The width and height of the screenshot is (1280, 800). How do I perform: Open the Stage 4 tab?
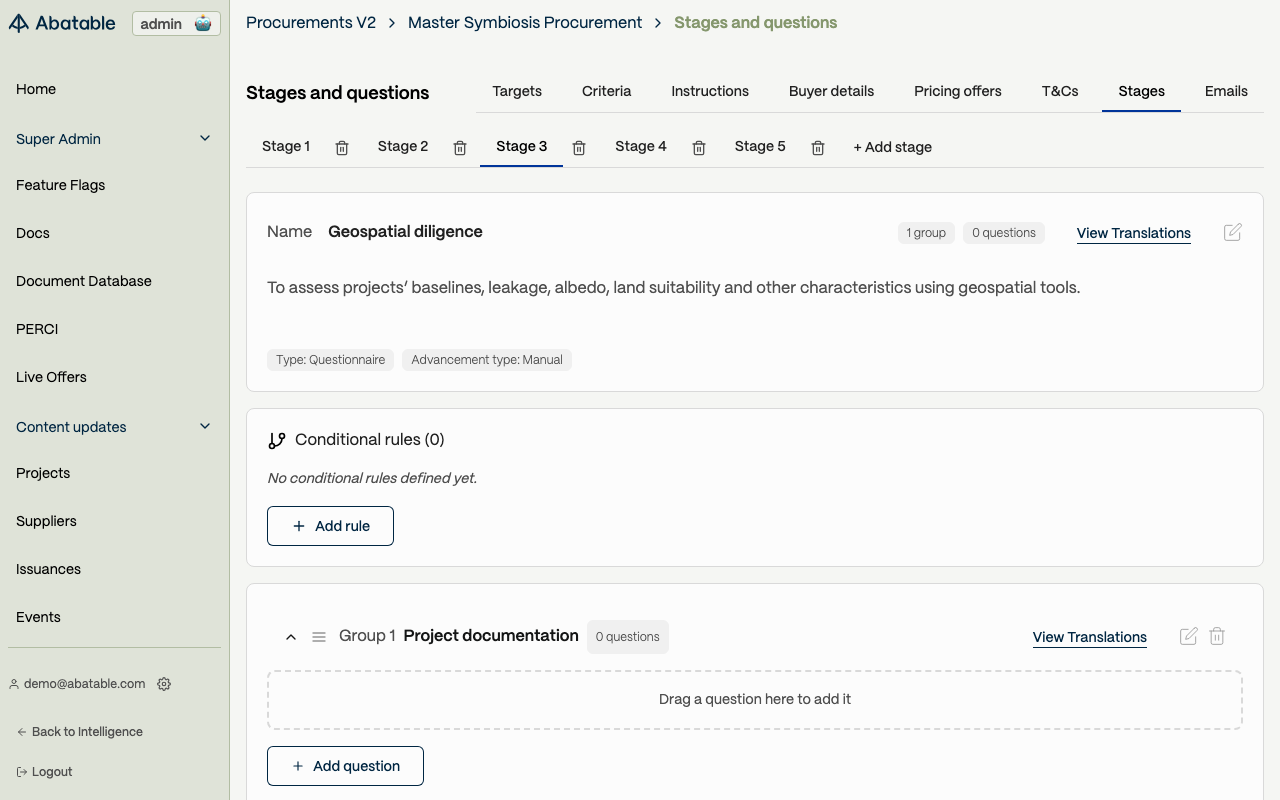(640, 146)
